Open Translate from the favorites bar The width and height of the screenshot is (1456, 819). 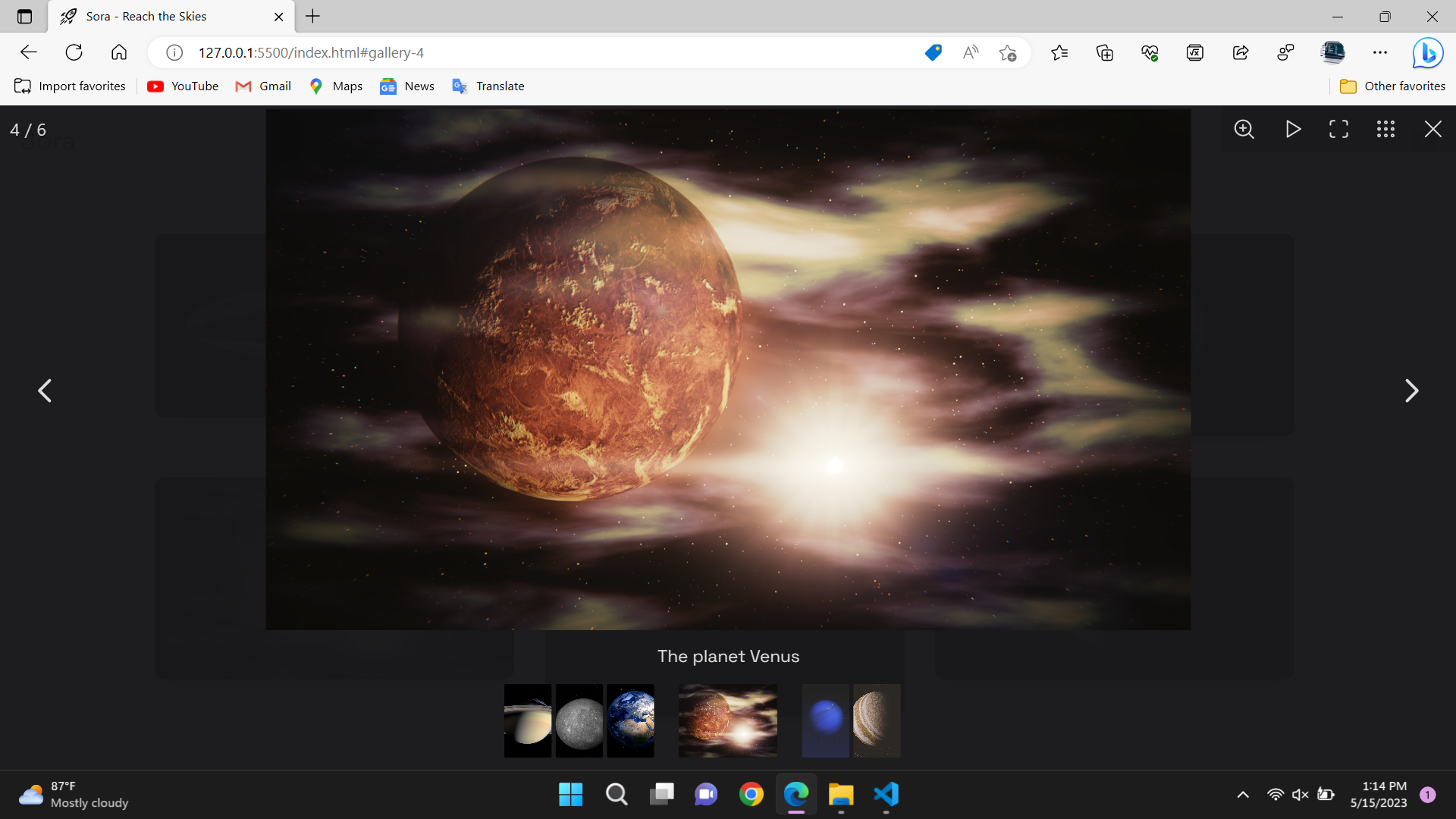[x=488, y=86]
